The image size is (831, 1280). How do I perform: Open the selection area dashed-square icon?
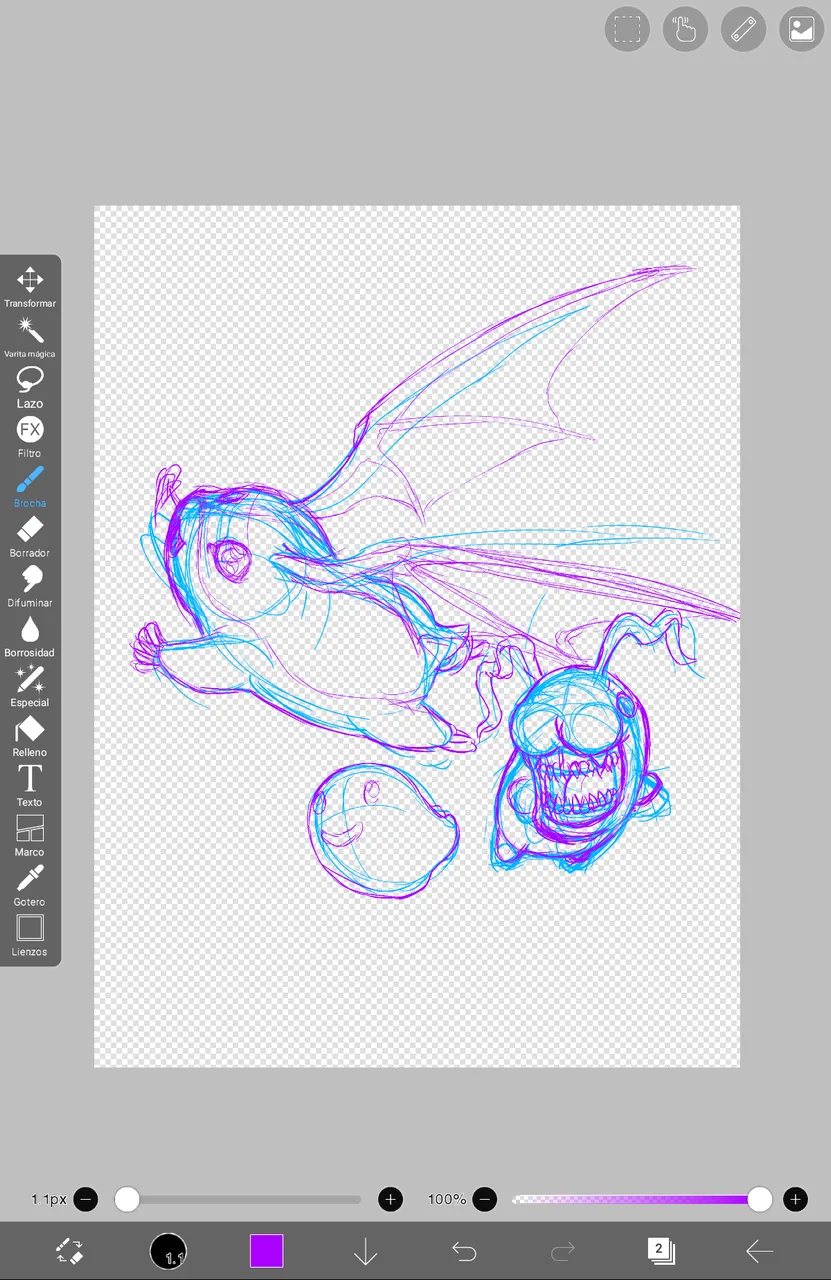(x=627, y=29)
